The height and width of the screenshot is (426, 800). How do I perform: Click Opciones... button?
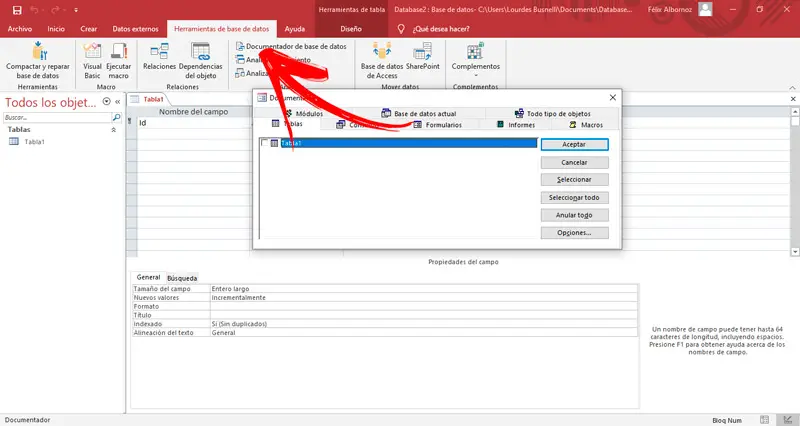coord(574,233)
